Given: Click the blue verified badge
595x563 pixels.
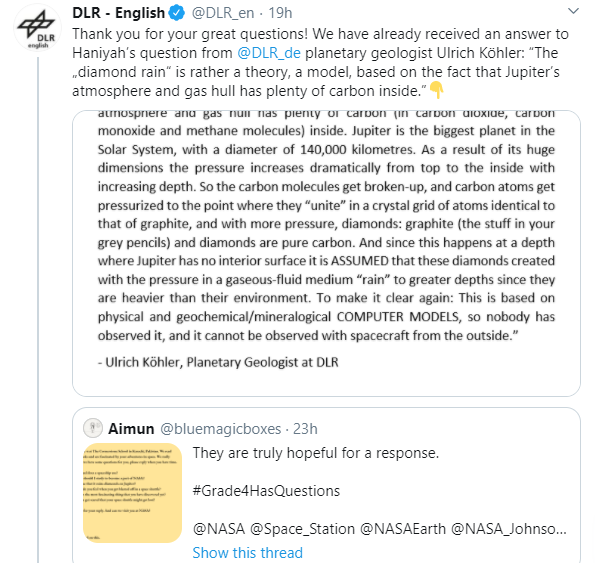Looking at the screenshot, I should point(176,13).
